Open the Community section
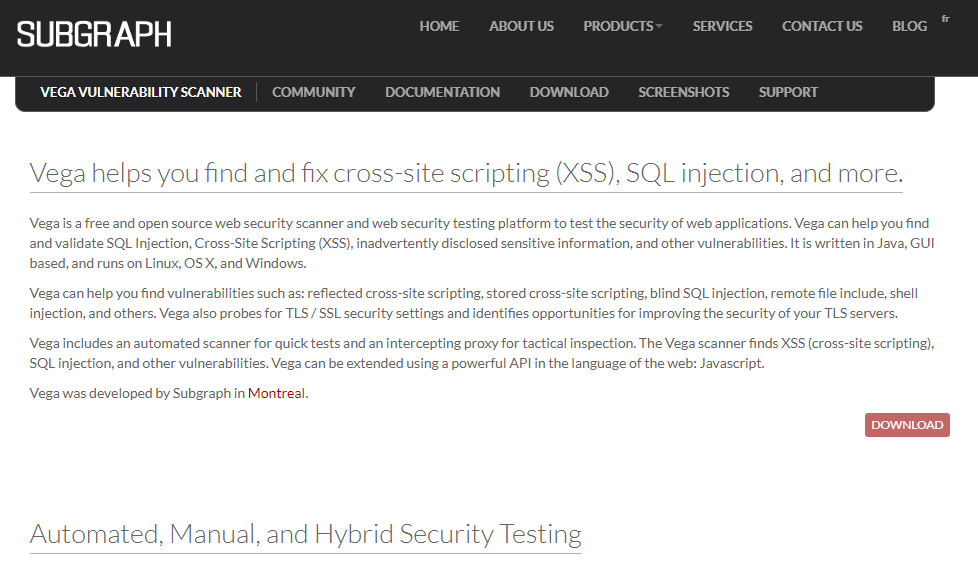Image resolution: width=978 pixels, height=562 pixels. coord(314,92)
